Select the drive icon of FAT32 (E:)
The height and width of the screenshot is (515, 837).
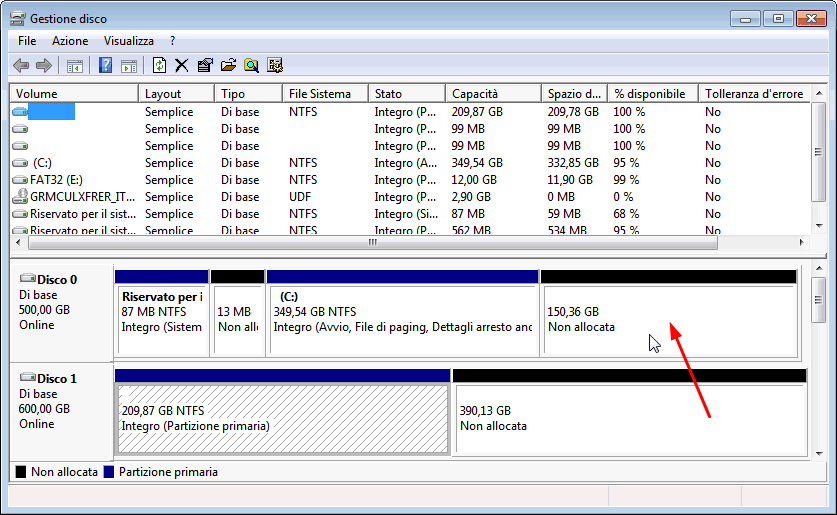(20, 180)
